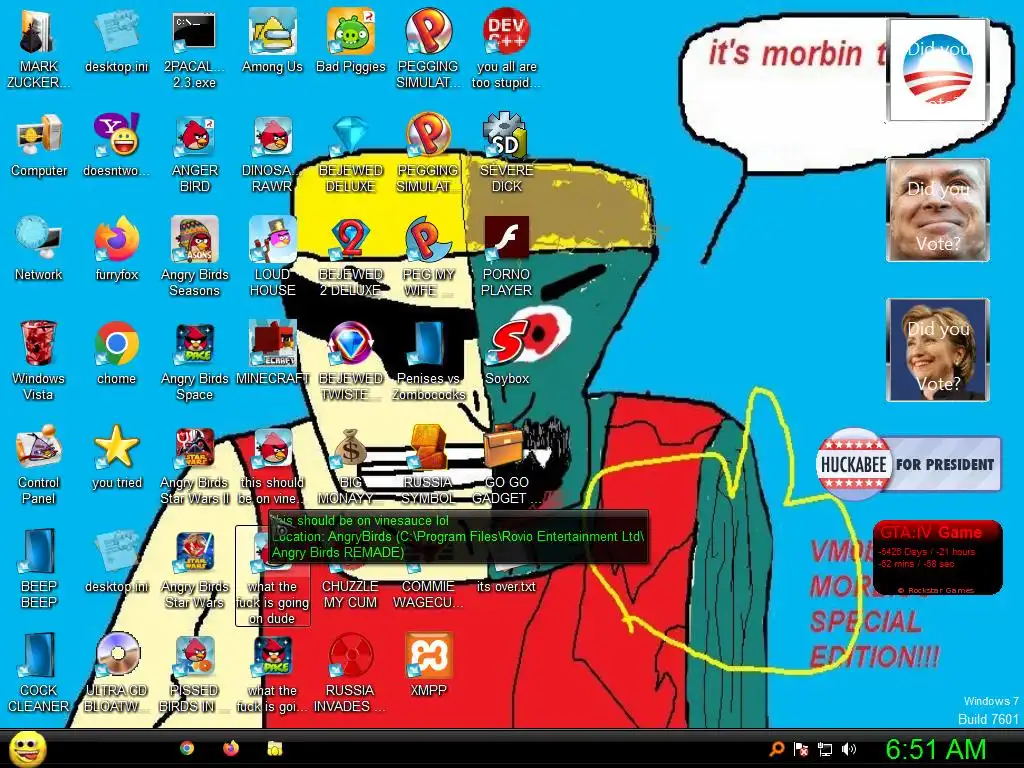Click the McCain 'Did you Vote?' gadget
The width and height of the screenshot is (1024, 768).
[938, 210]
